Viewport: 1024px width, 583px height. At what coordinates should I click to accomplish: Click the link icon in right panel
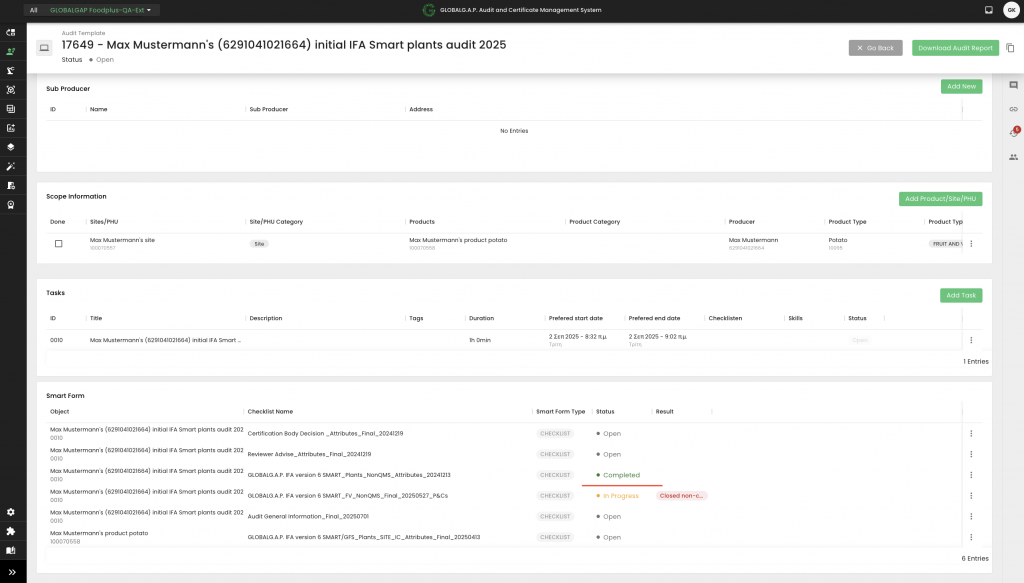click(x=1013, y=109)
